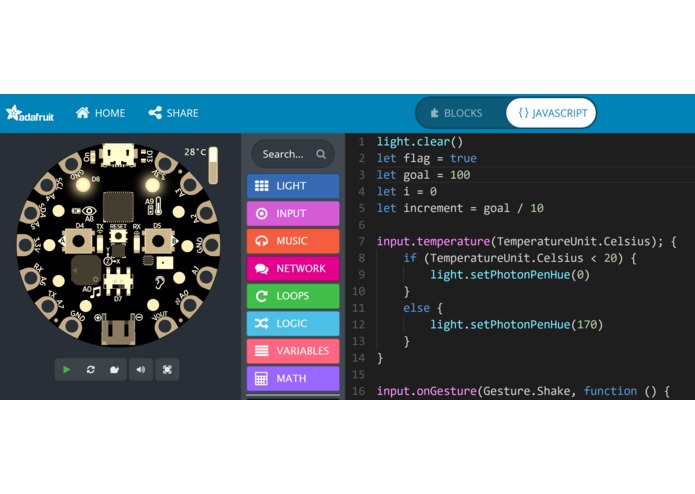Click the SCL A4 pad

pos(48,185)
